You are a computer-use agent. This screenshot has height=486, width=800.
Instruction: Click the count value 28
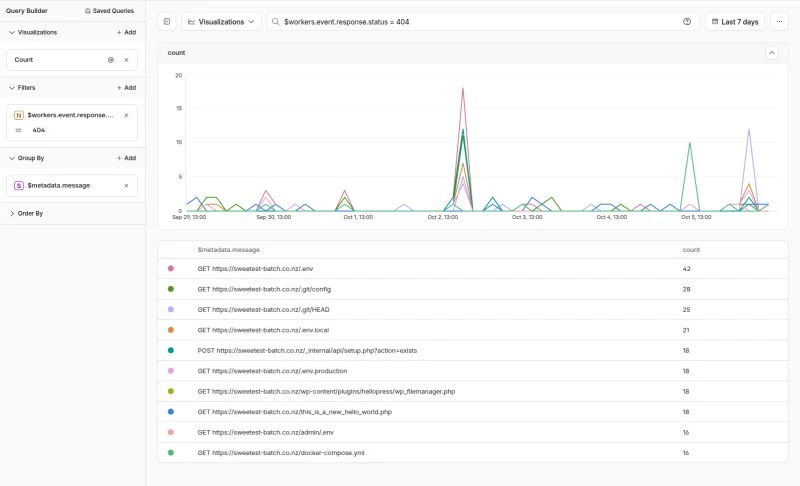point(686,289)
